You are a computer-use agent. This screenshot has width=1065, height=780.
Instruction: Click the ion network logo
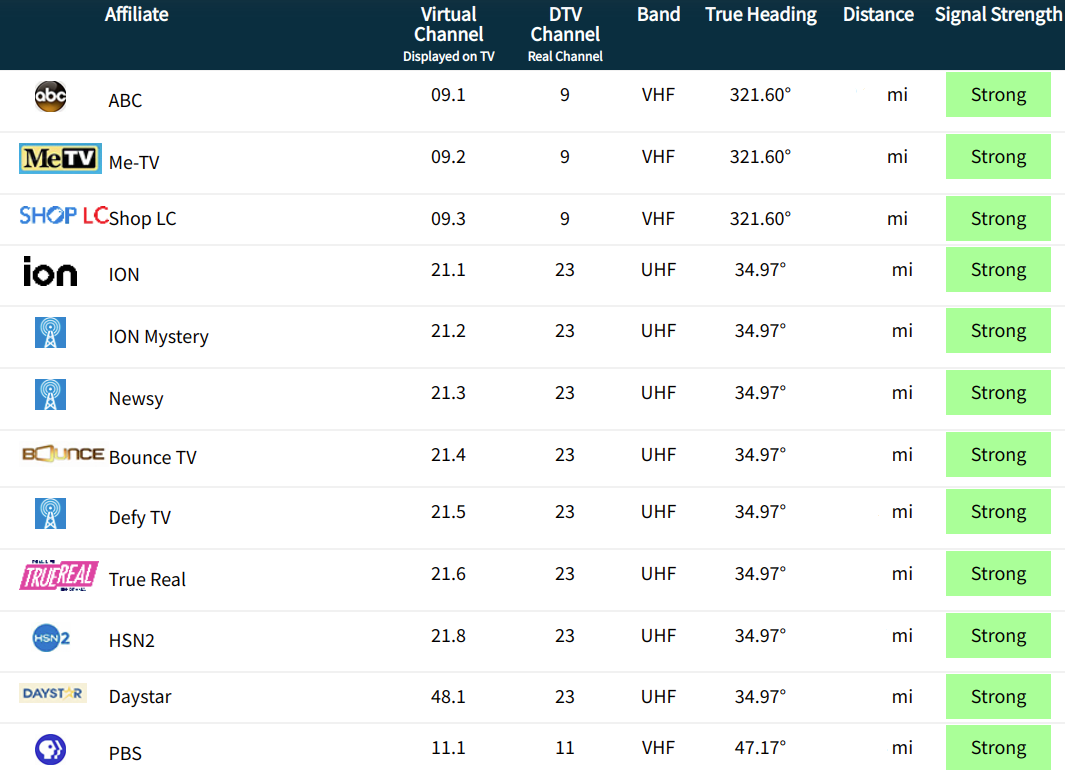(50, 272)
